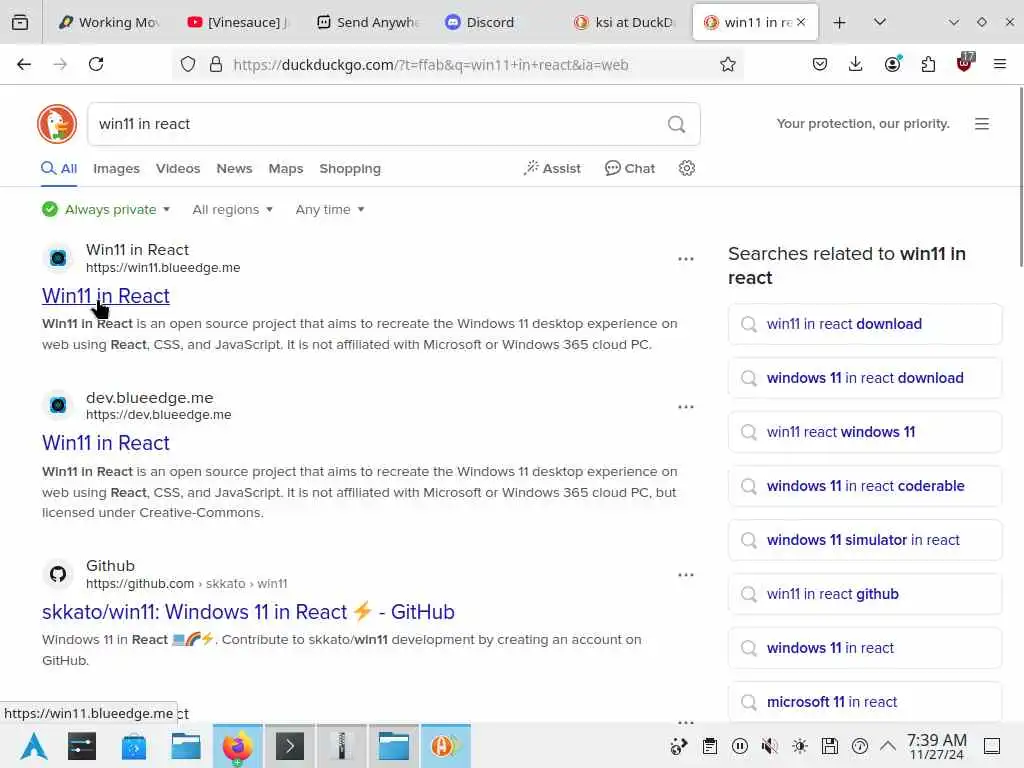
Task: Open the Firefox downloads panel
Action: click(x=856, y=64)
